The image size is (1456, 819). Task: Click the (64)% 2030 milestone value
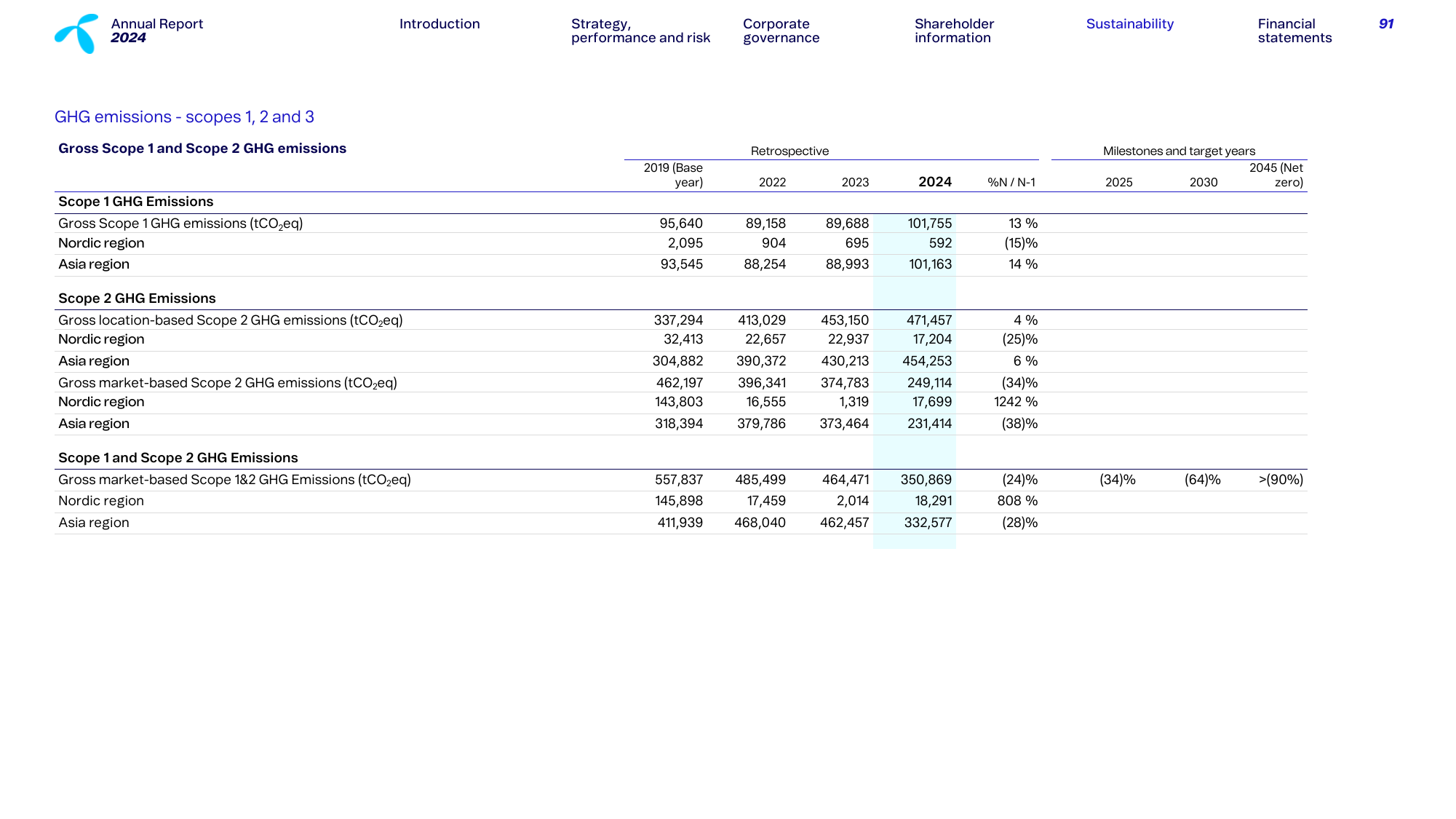click(1202, 480)
